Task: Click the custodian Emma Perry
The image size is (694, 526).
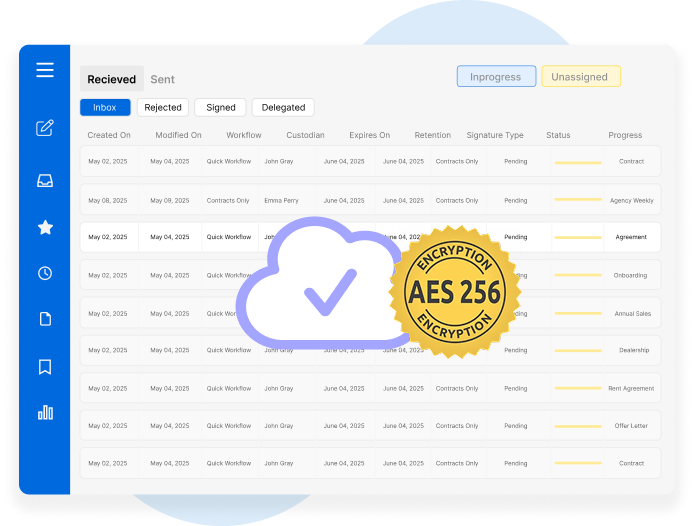Action: click(281, 201)
